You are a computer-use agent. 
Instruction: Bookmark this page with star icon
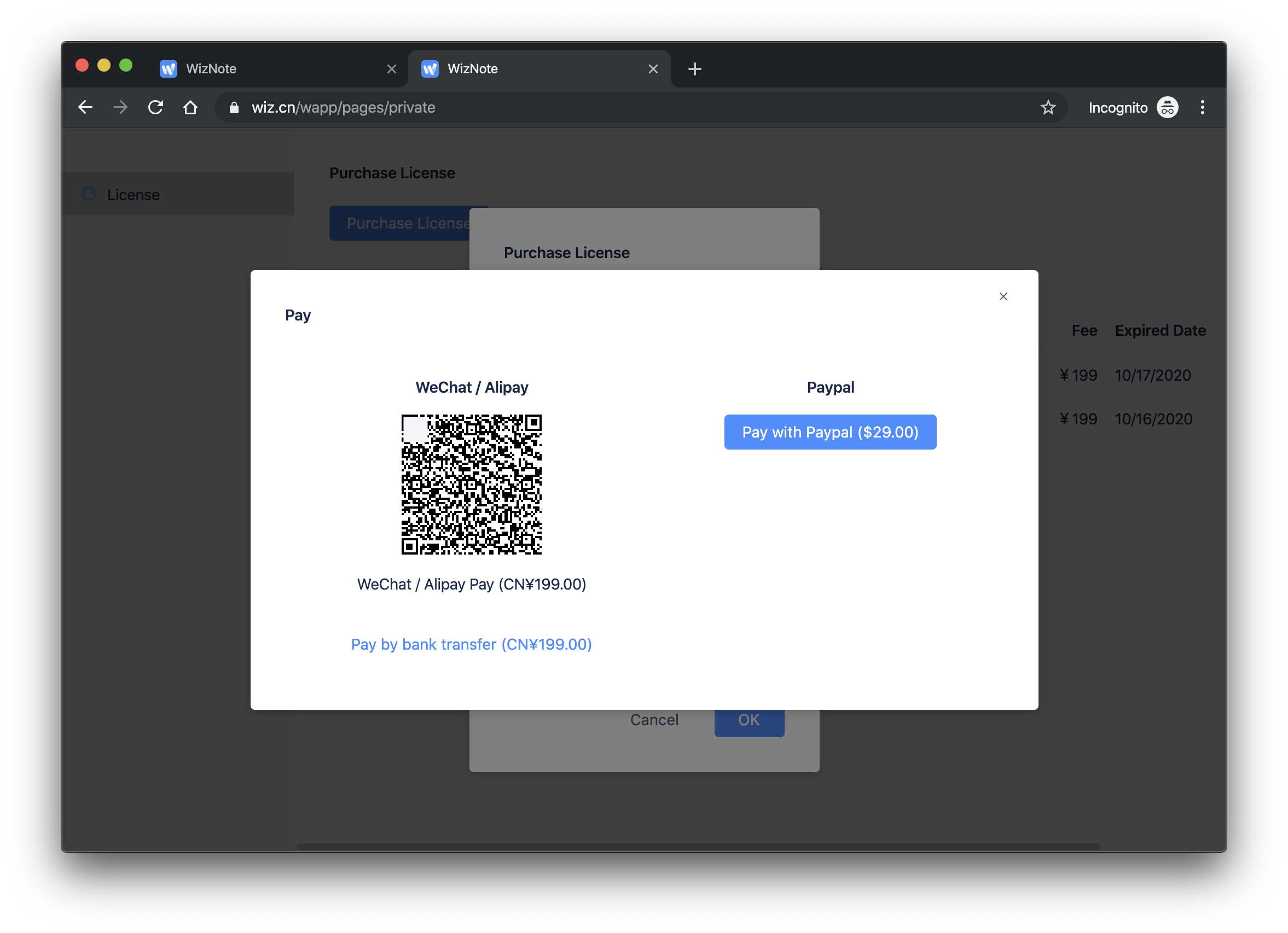pos(1047,107)
